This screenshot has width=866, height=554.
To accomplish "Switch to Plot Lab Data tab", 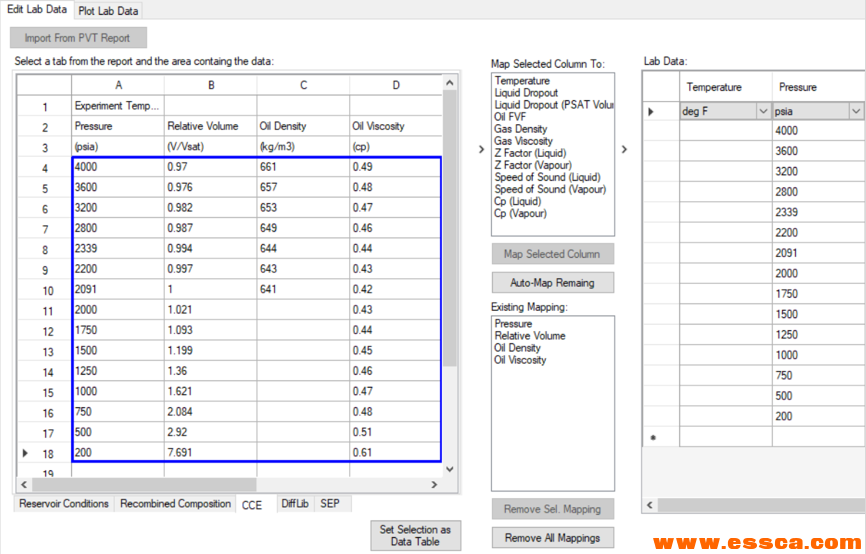I will pos(108,11).
